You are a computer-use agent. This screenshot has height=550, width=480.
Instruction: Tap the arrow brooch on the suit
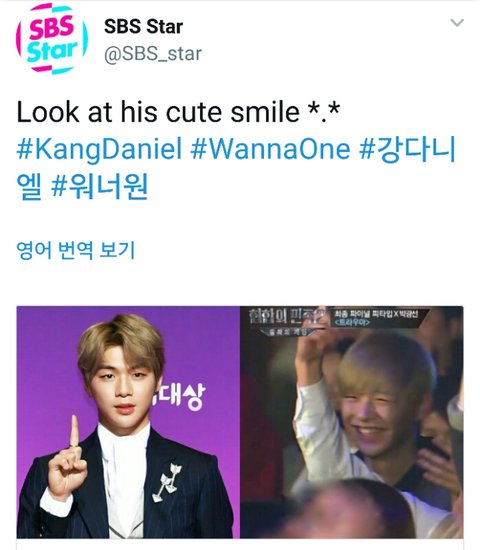click(167, 481)
